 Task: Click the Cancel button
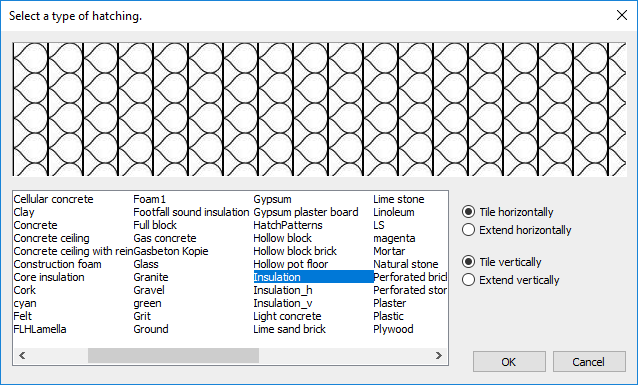(589, 362)
